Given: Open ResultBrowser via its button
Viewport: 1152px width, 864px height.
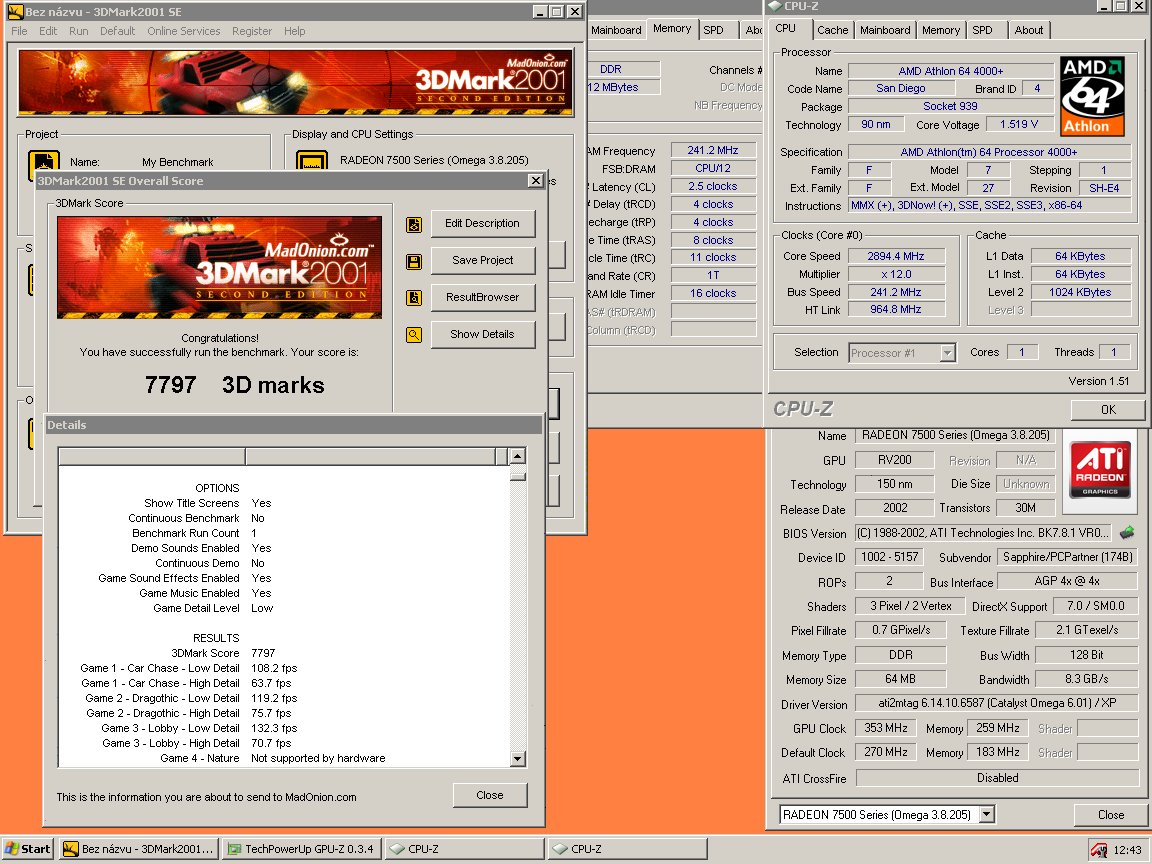Looking at the screenshot, I should [482, 297].
